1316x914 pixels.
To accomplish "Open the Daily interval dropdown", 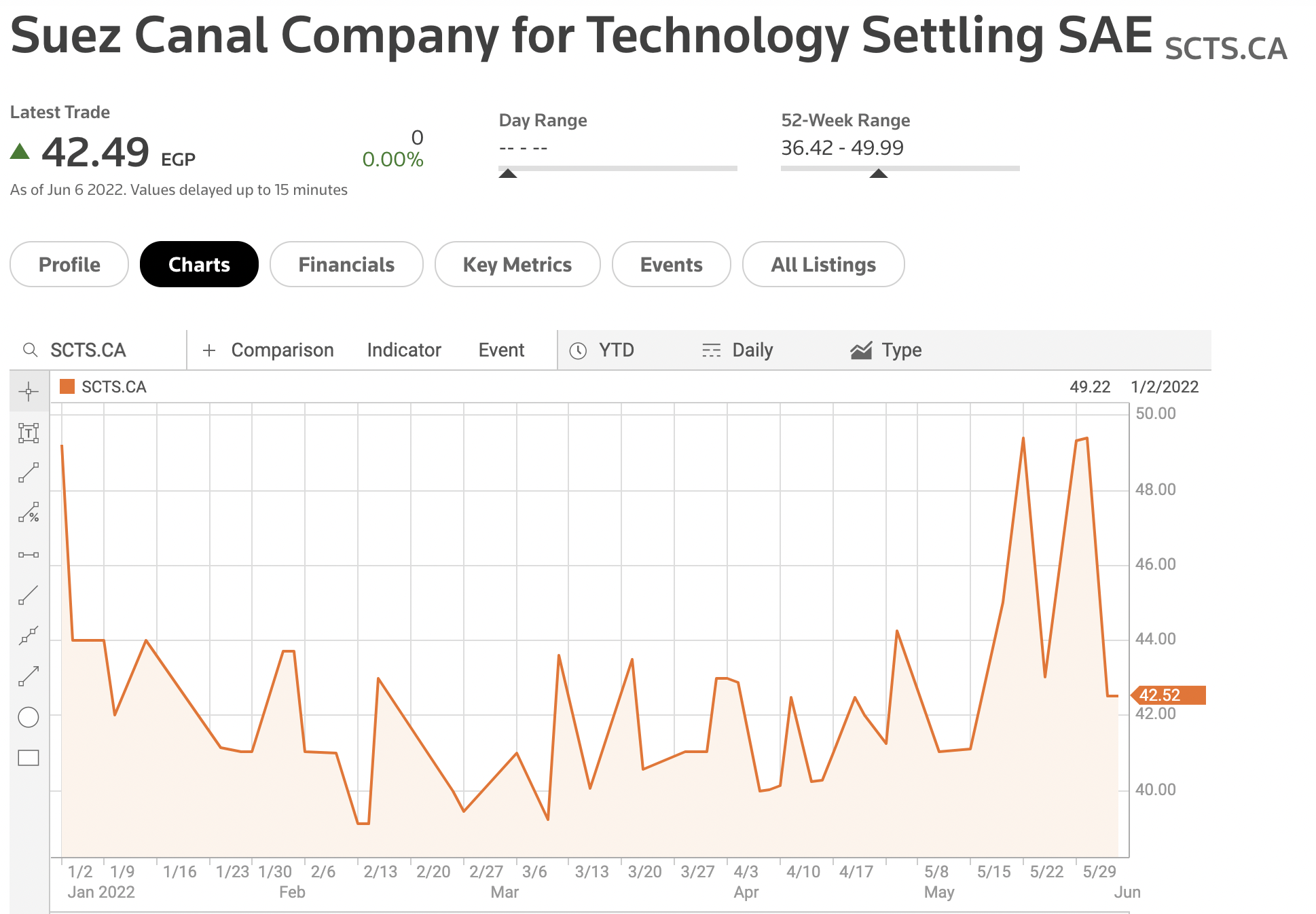I will tap(737, 350).
